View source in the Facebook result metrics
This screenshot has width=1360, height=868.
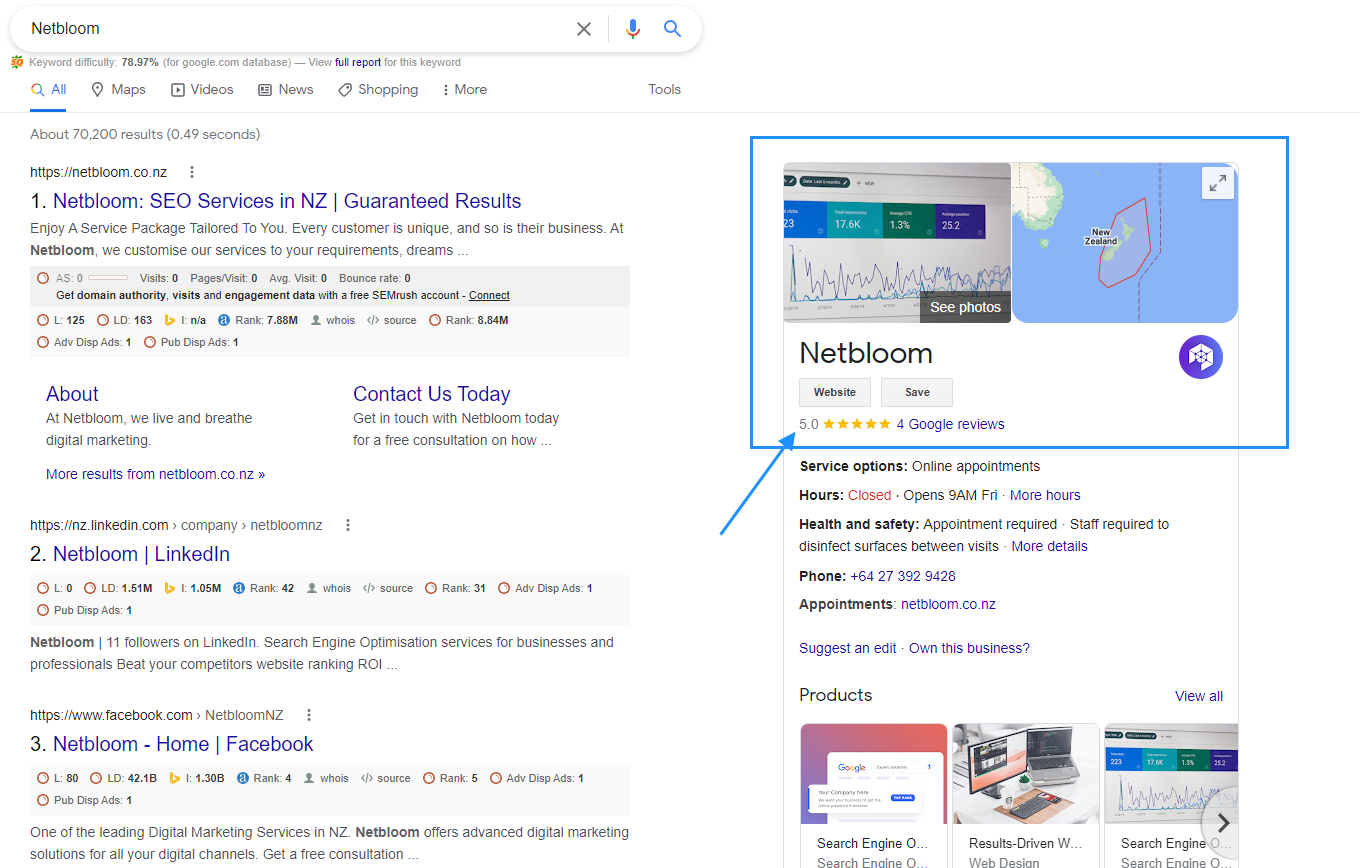coord(385,778)
